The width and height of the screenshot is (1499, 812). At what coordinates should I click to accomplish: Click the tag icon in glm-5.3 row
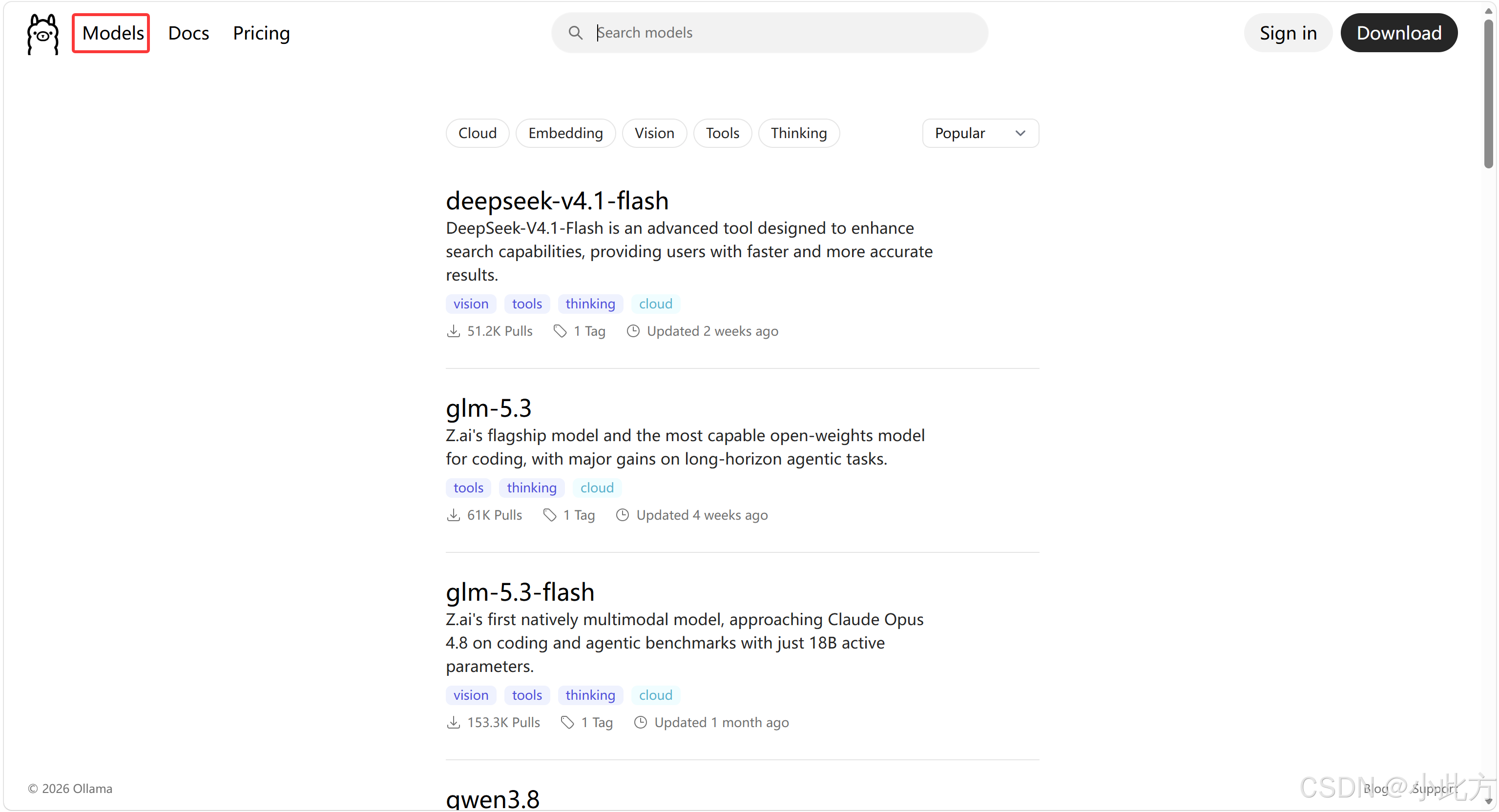549,515
